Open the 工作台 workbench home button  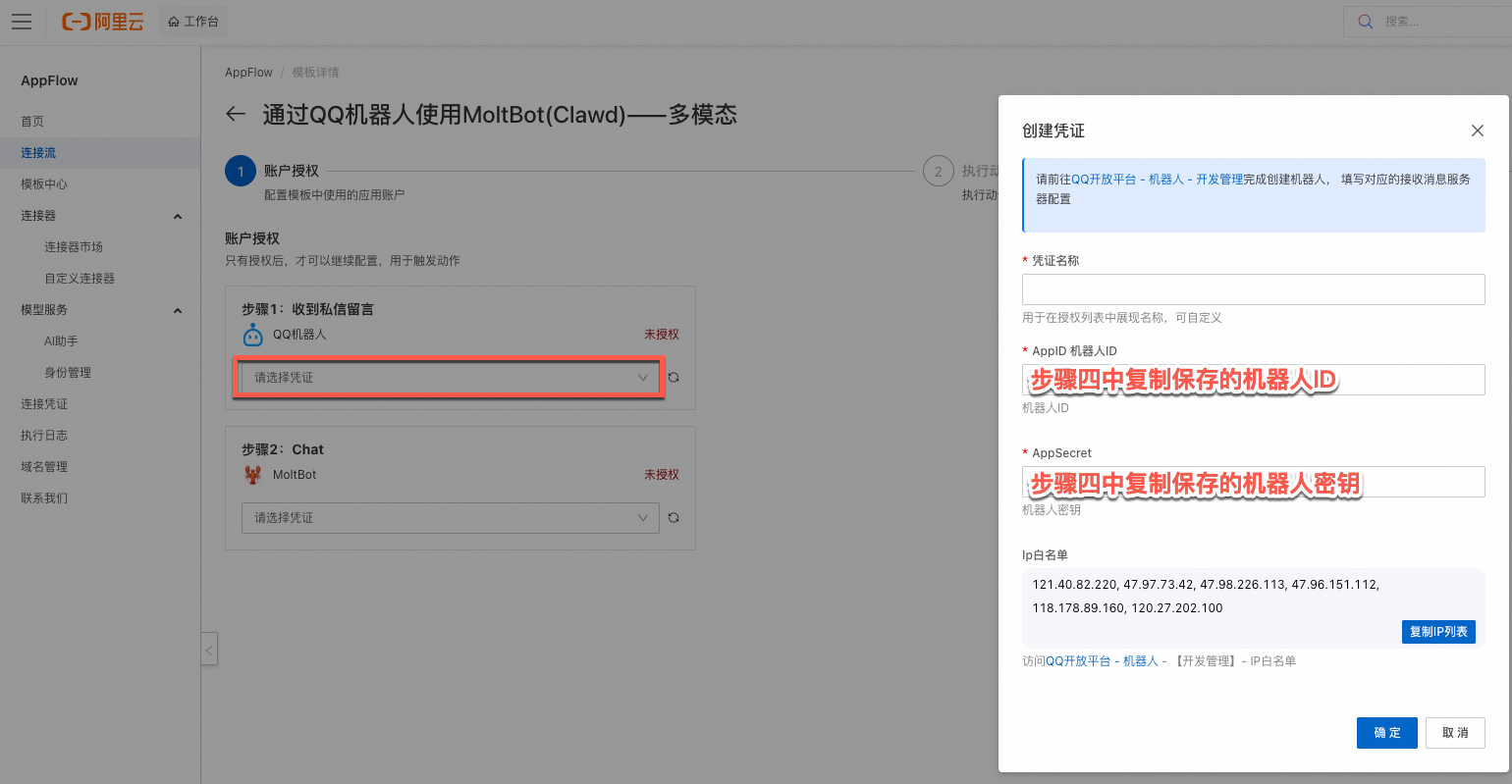(x=193, y=22)
